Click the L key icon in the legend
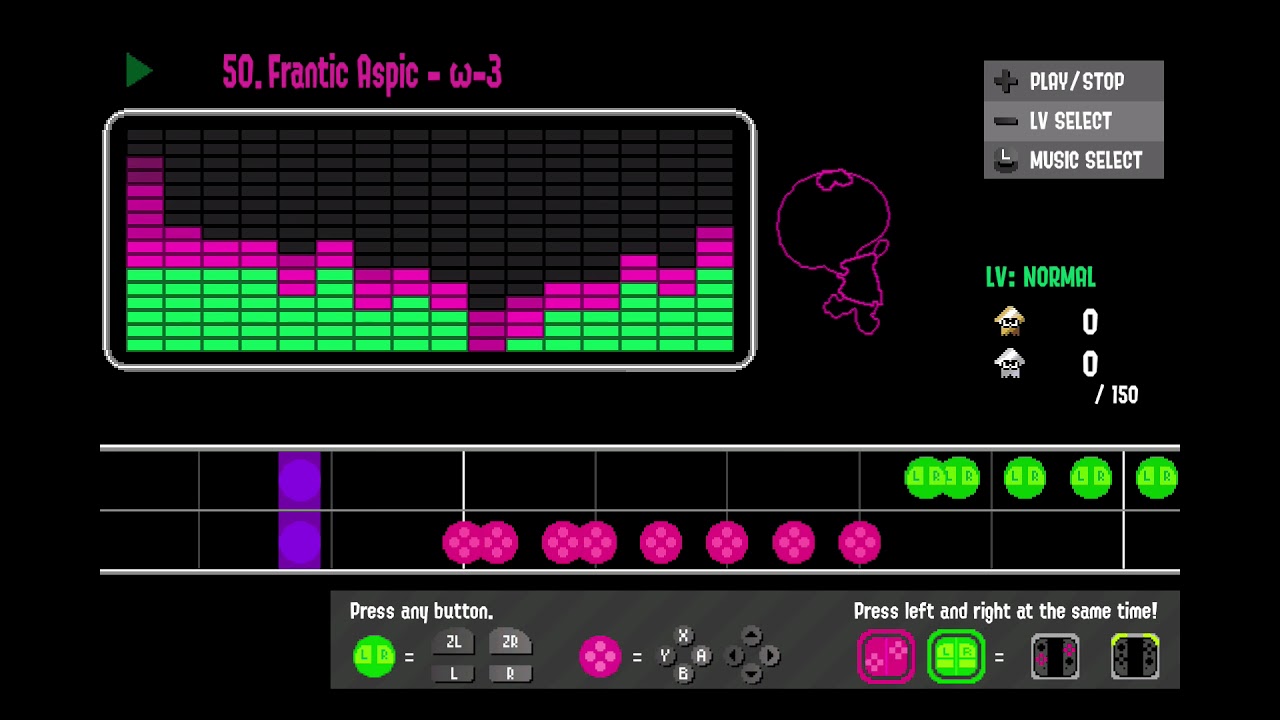The height and width of the screenshot is (720, 1280). click(453, 673)
